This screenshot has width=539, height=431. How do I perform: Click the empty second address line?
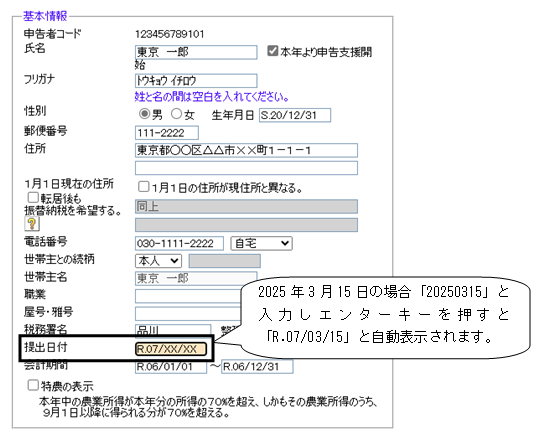tap(246, 168)
